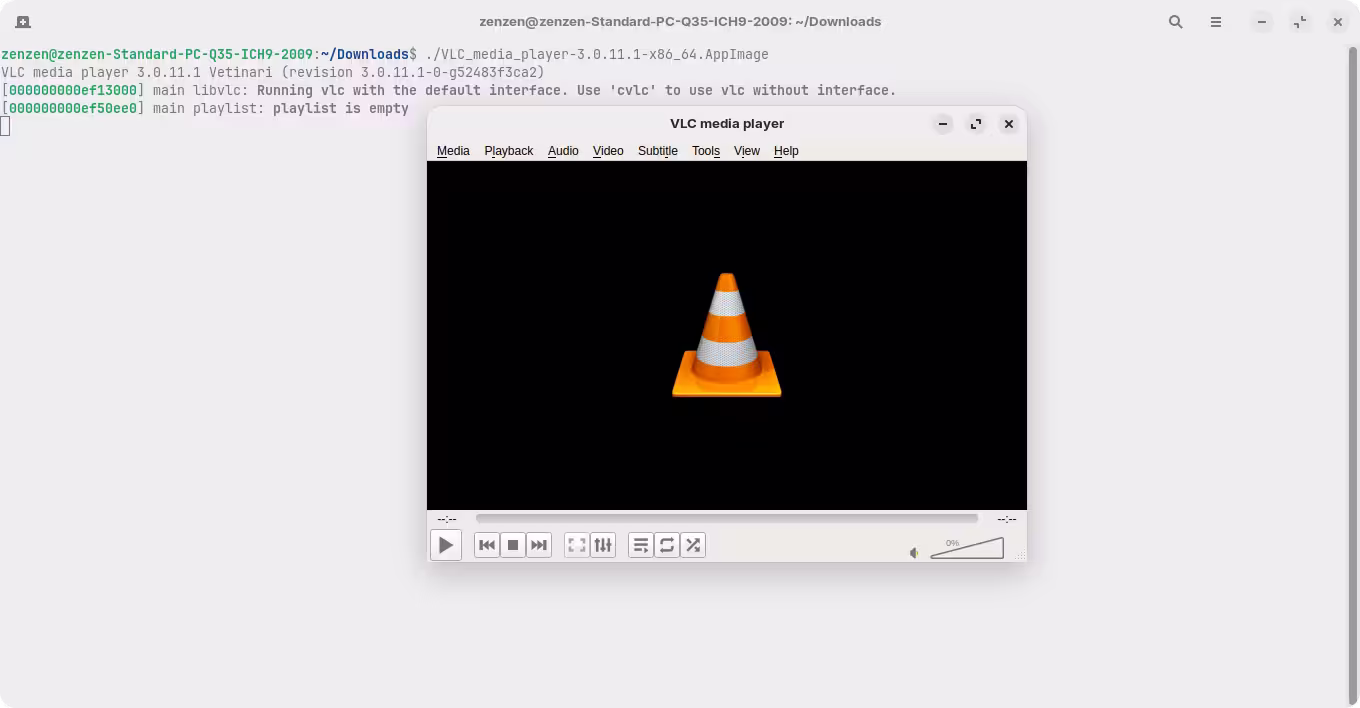Toggle video fullscreen mode icon

tap(577, 545)
